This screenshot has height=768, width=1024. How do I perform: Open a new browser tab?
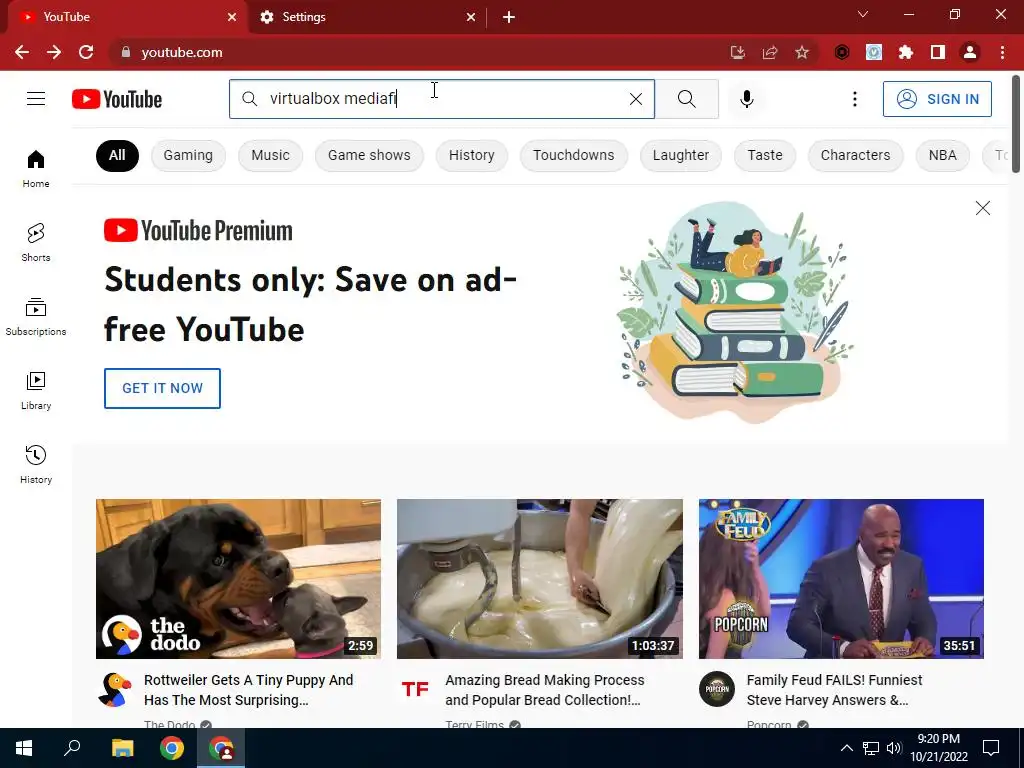point(509,17)
